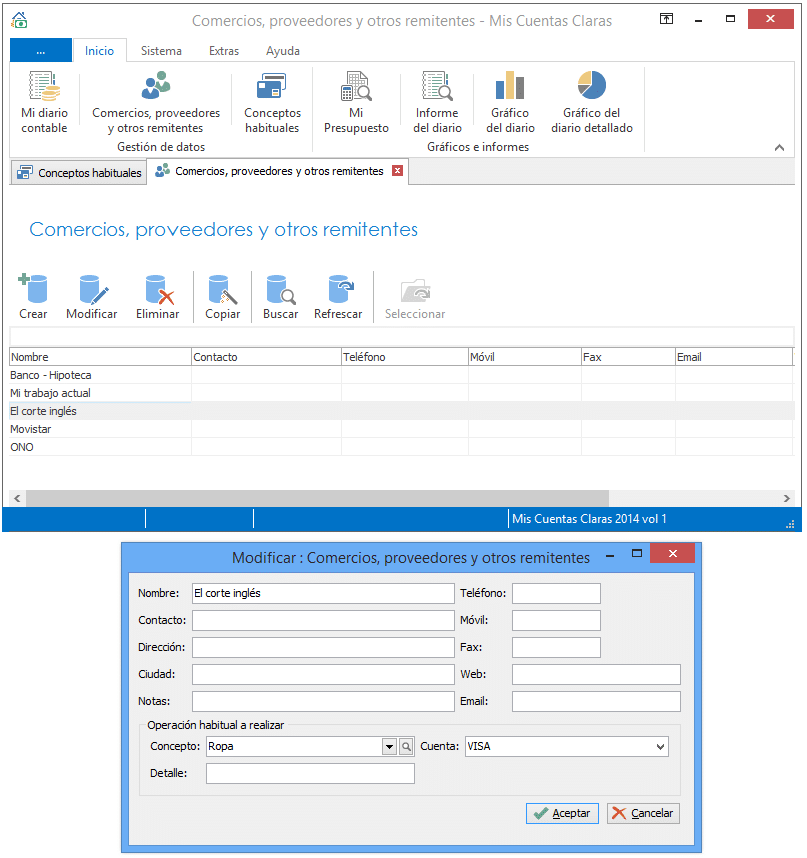
Task: Click status bar text Mis Cuentas Claras 2014 vol 1
Action: (589, 519)
